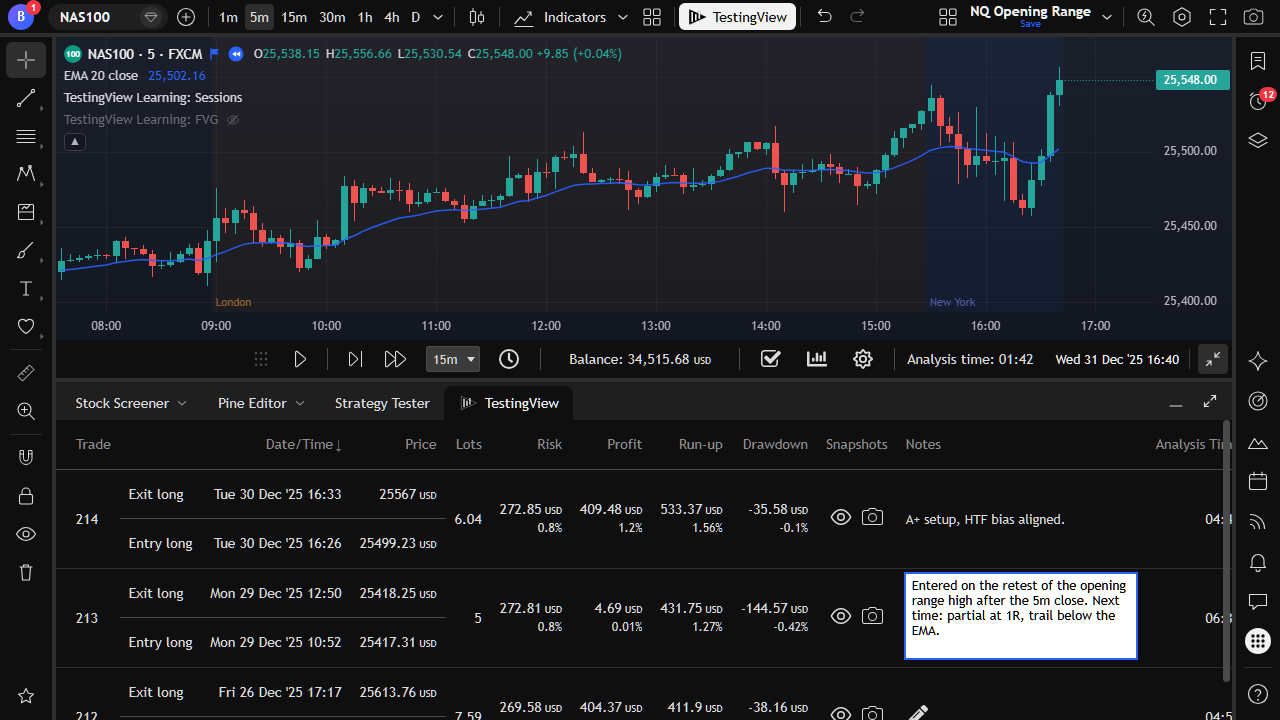Start replay playback with play button

[x=300, y=359]
